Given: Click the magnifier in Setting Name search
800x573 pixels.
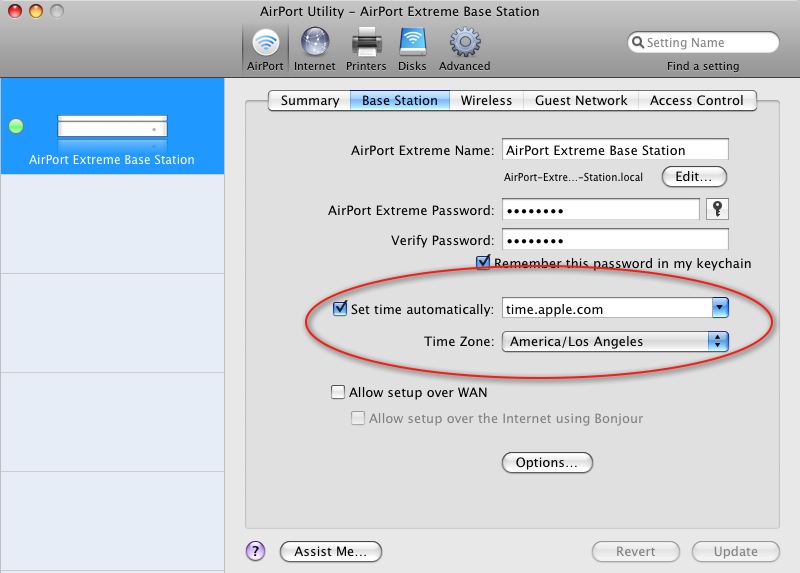Looking at the screenshot, I should (638, 42).
